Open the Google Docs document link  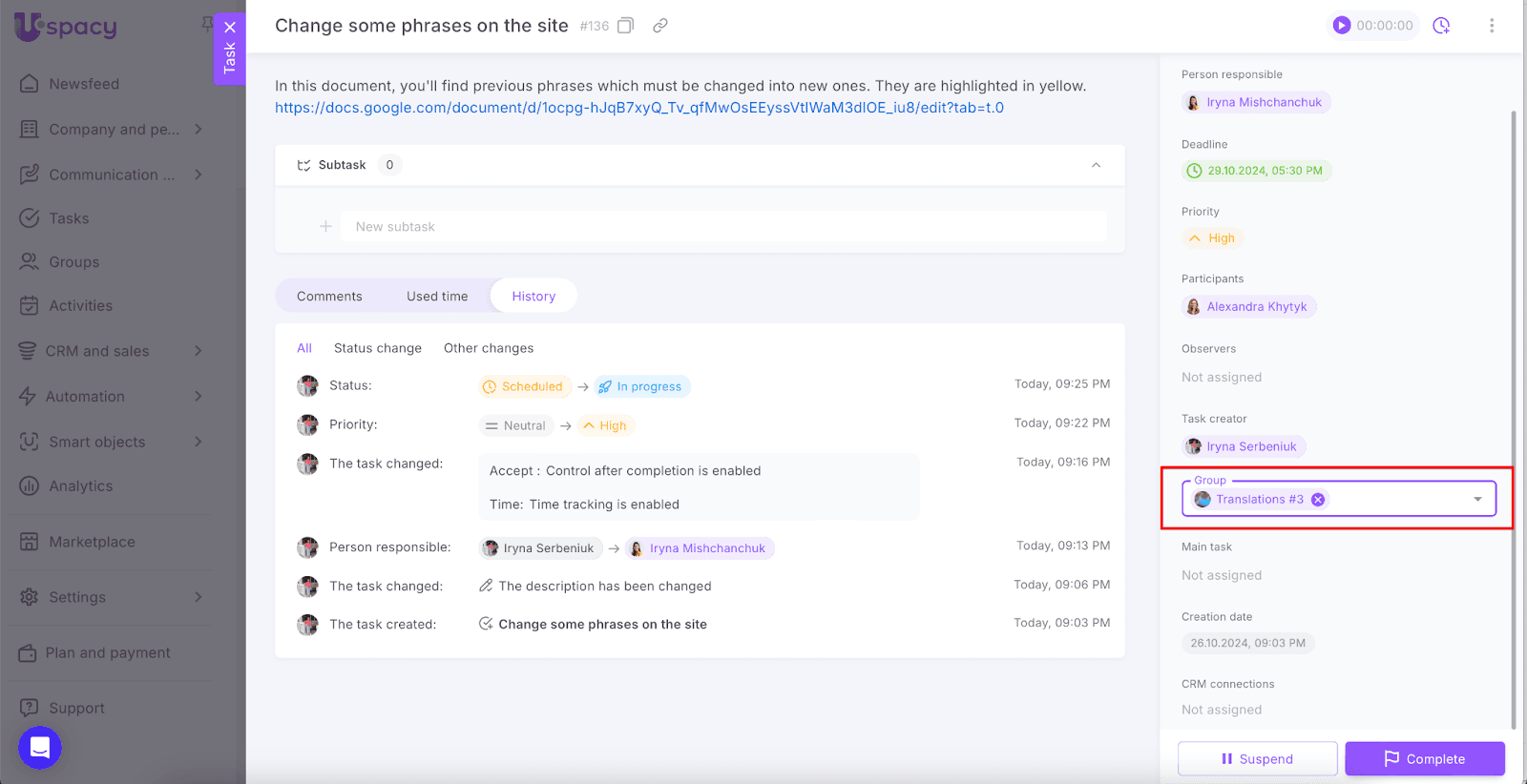pos(638,108)
